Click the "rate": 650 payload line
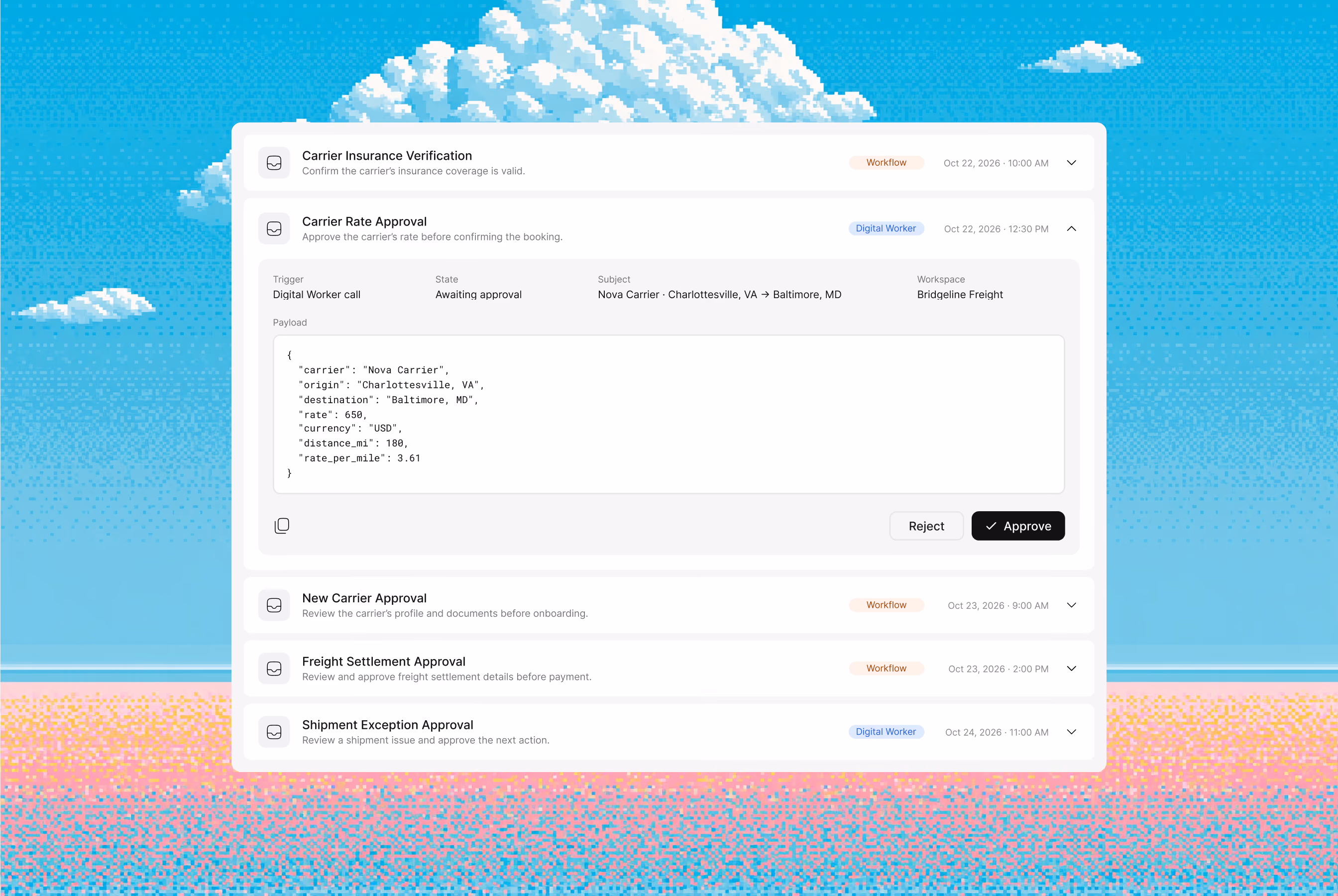The height and width of the screenshot is (896, 1338). (x=333, y=415)
